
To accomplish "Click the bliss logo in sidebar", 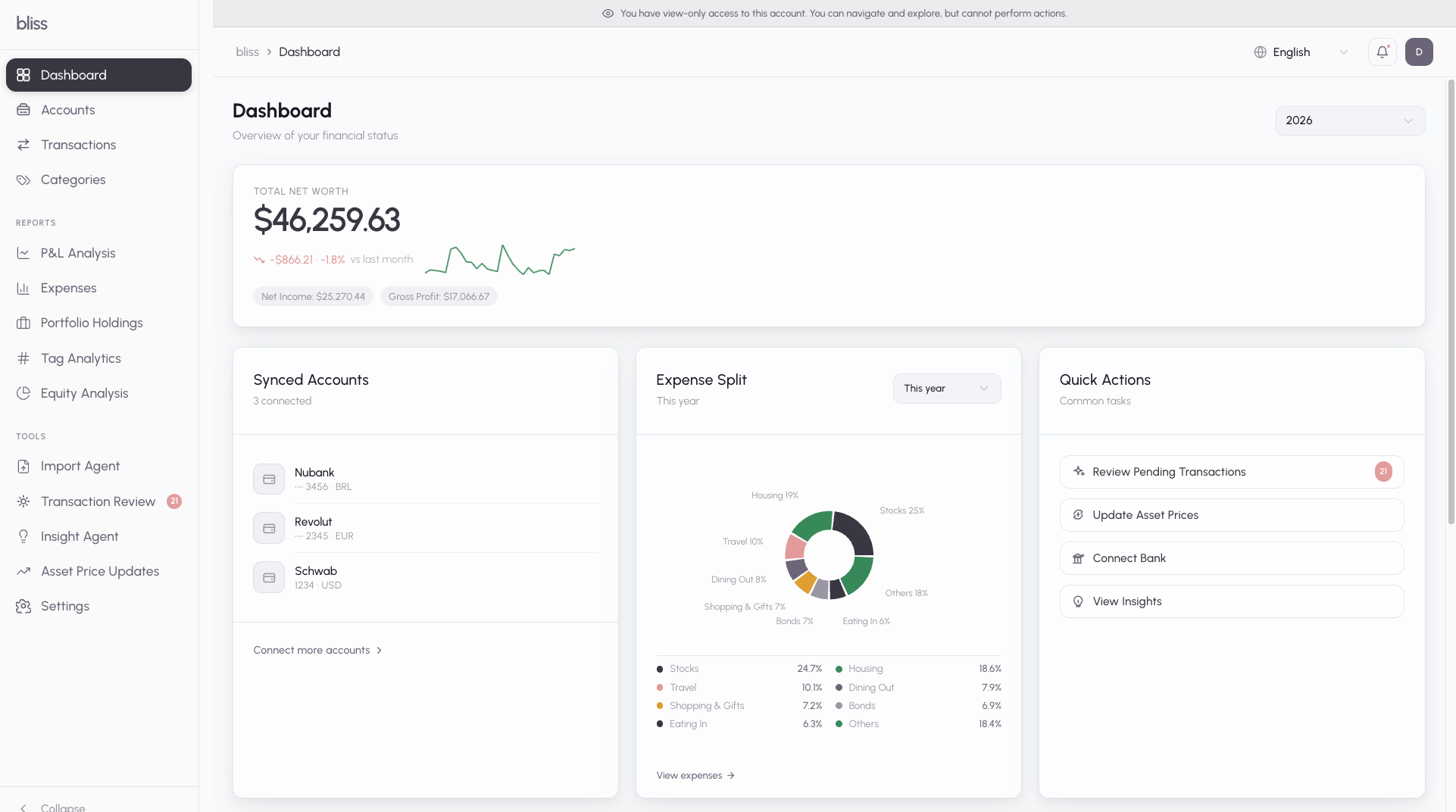I will pos(32,23).
